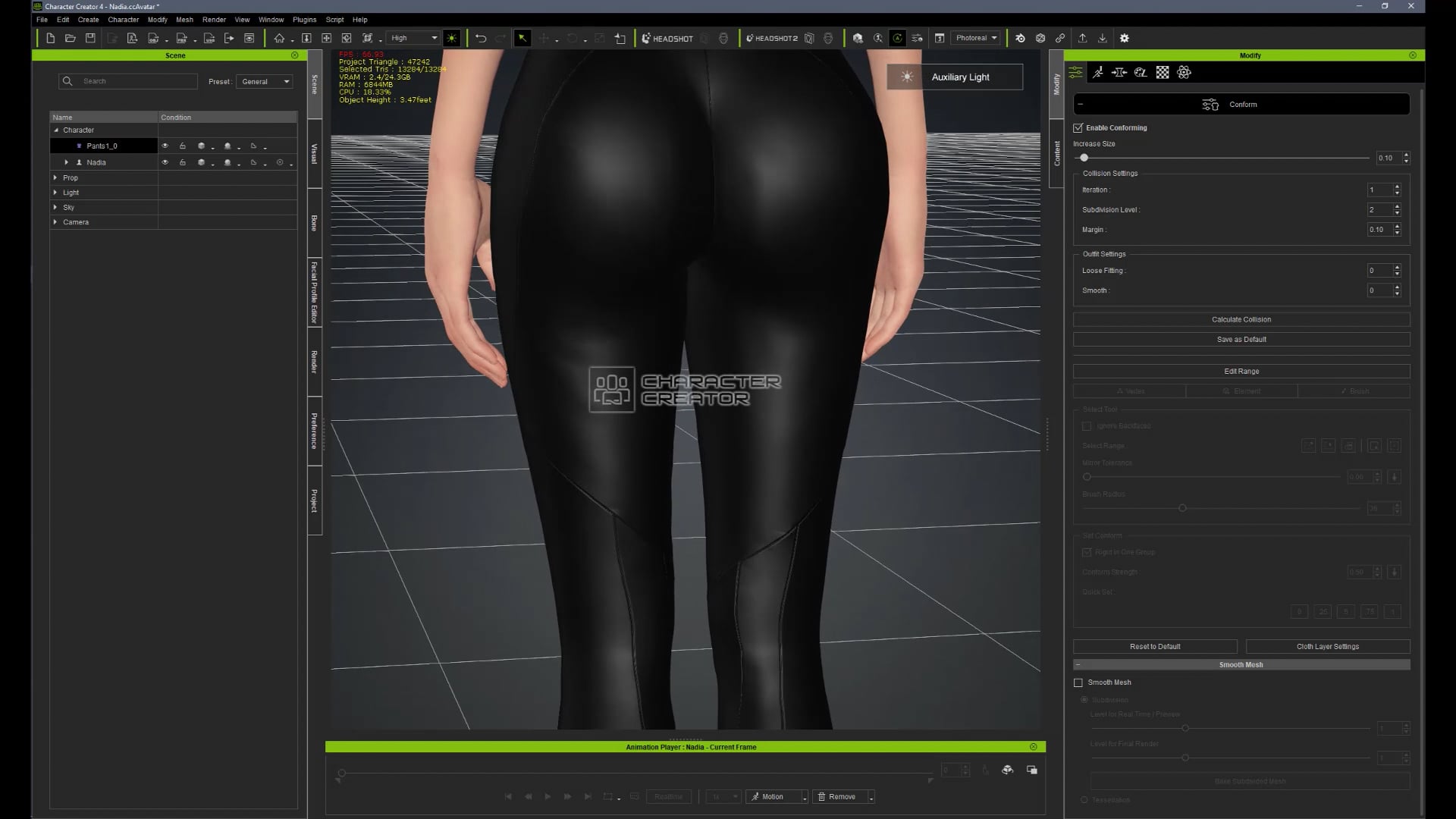Open the Plugins menu

304,20
